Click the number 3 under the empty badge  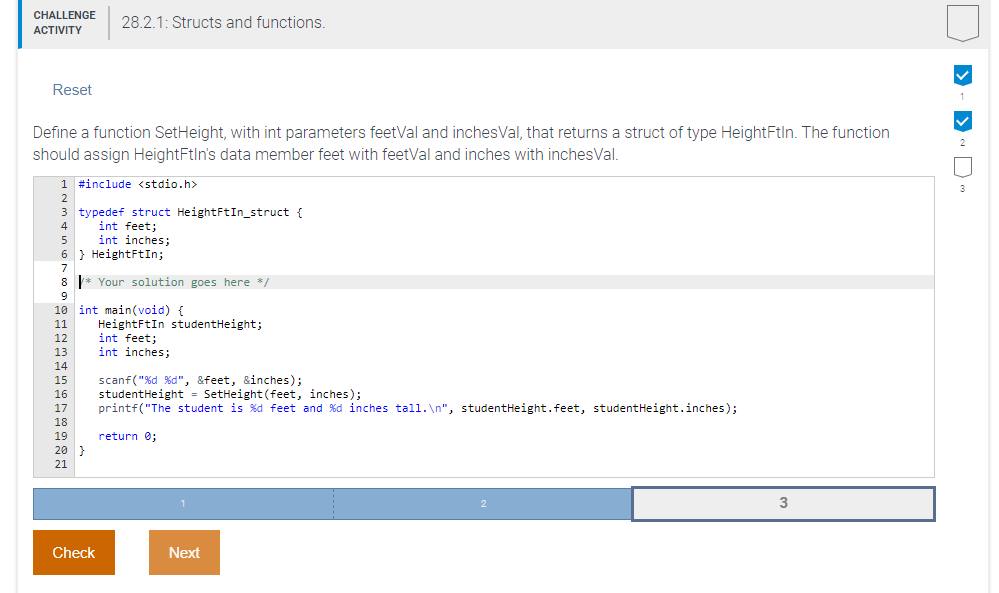click(962, 189)
